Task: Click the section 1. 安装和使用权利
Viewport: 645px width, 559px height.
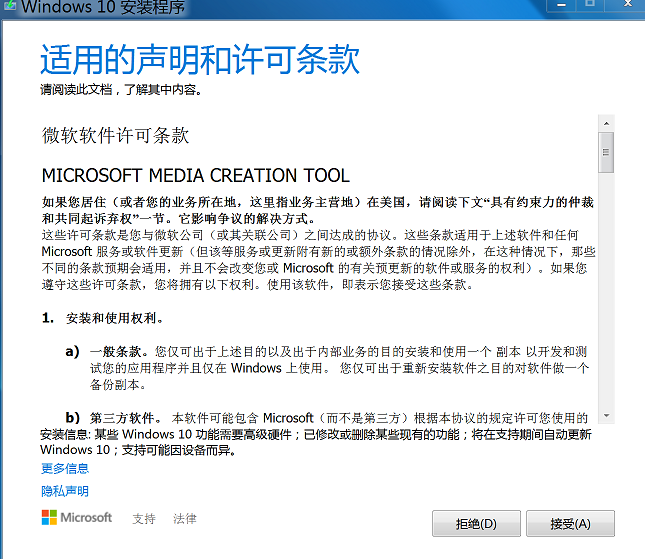Action: click(102, 318)
